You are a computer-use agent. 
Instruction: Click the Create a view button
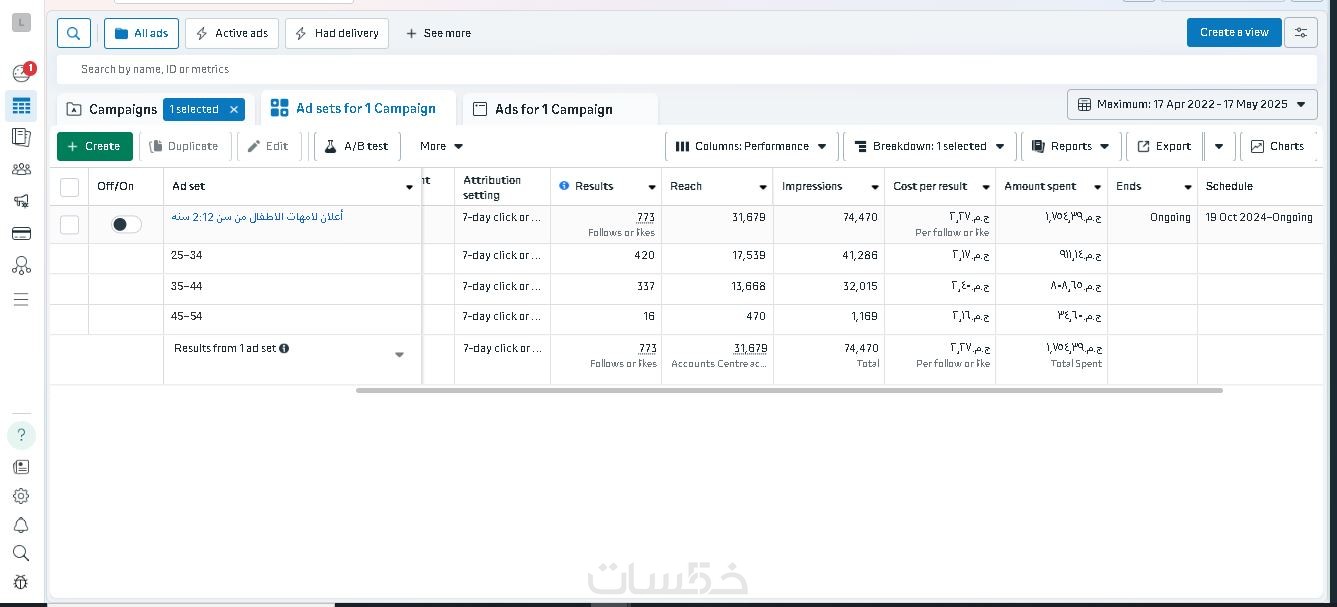coord(1234,32)
